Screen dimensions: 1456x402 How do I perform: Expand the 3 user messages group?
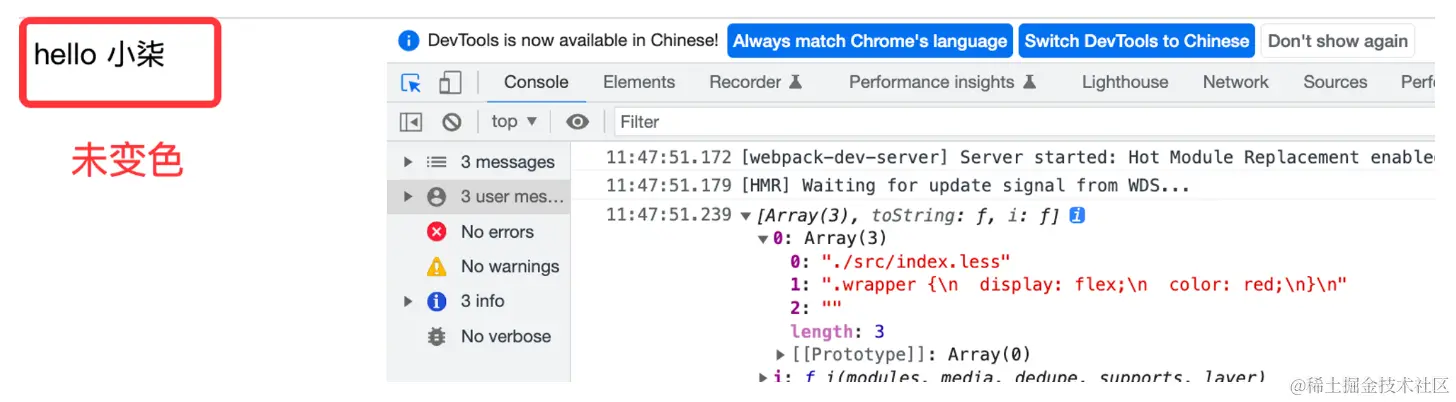point(408,197)
